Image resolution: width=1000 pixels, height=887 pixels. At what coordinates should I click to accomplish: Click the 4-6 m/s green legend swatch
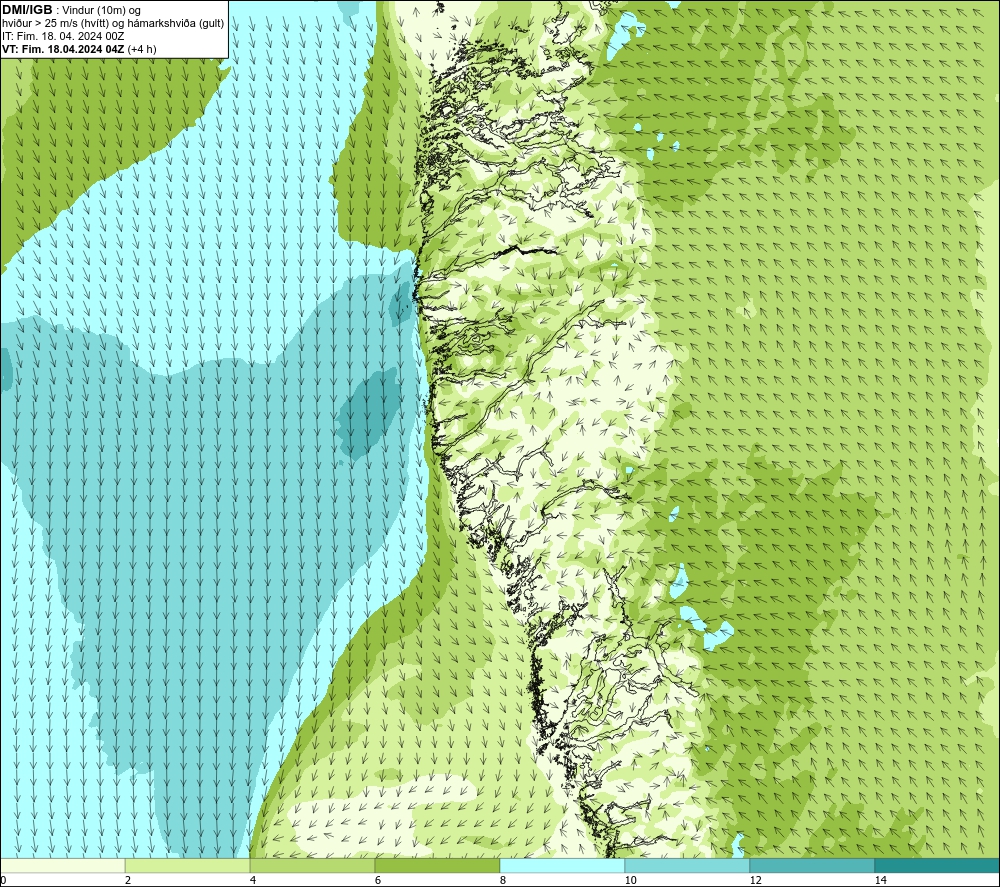click(312, 865)
